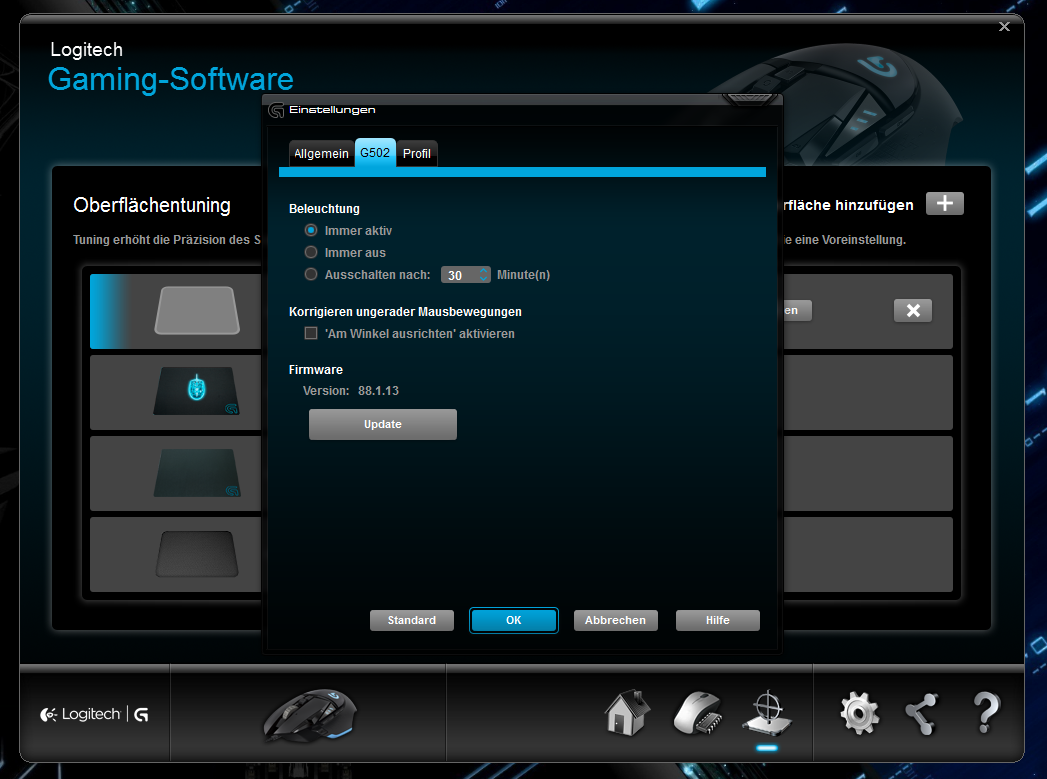Select the mousepad with glowing mouse thumbnail
The height and width of the screenshot is (779, 1047).
(196, 391)
